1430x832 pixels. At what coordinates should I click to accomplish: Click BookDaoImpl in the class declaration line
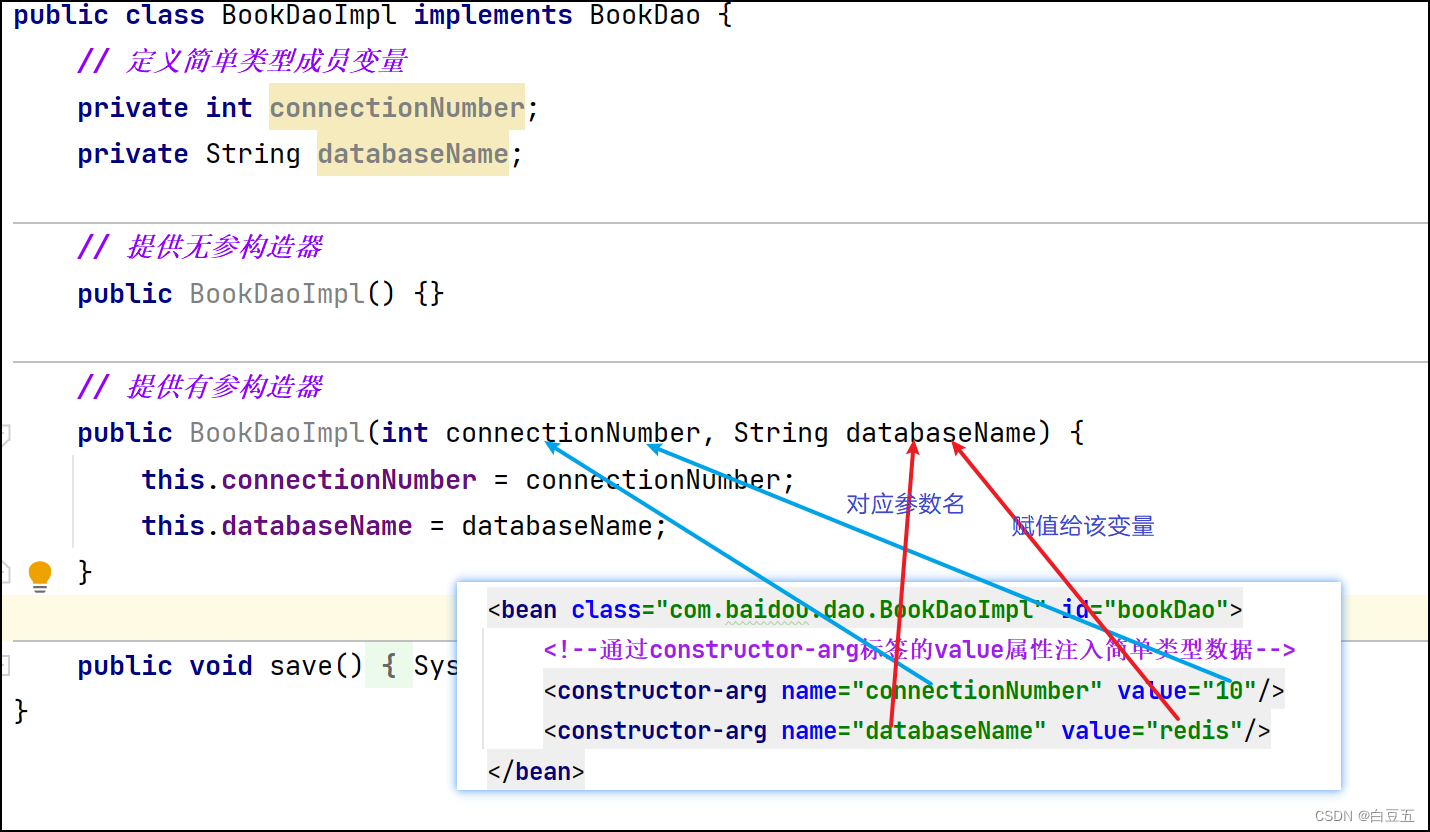(x=310, y=16)
